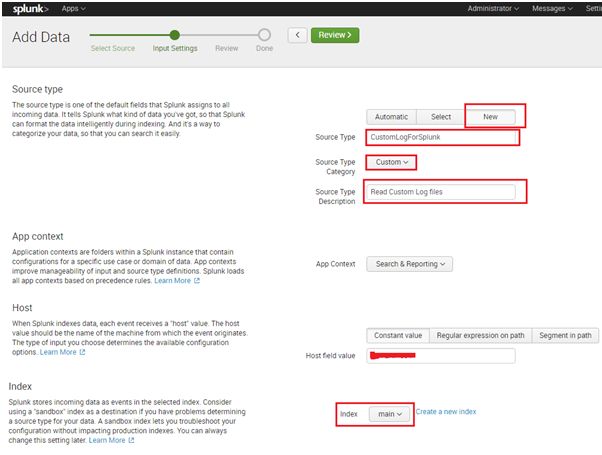Click the Source Type input field
Viewport: 602px width, 455px height.
(441, 137)
